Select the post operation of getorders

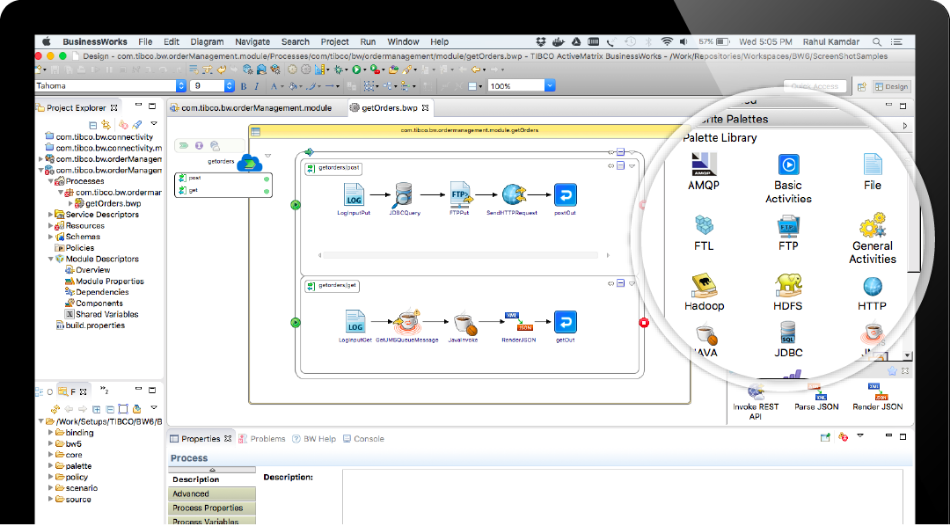tap(223, 178)
